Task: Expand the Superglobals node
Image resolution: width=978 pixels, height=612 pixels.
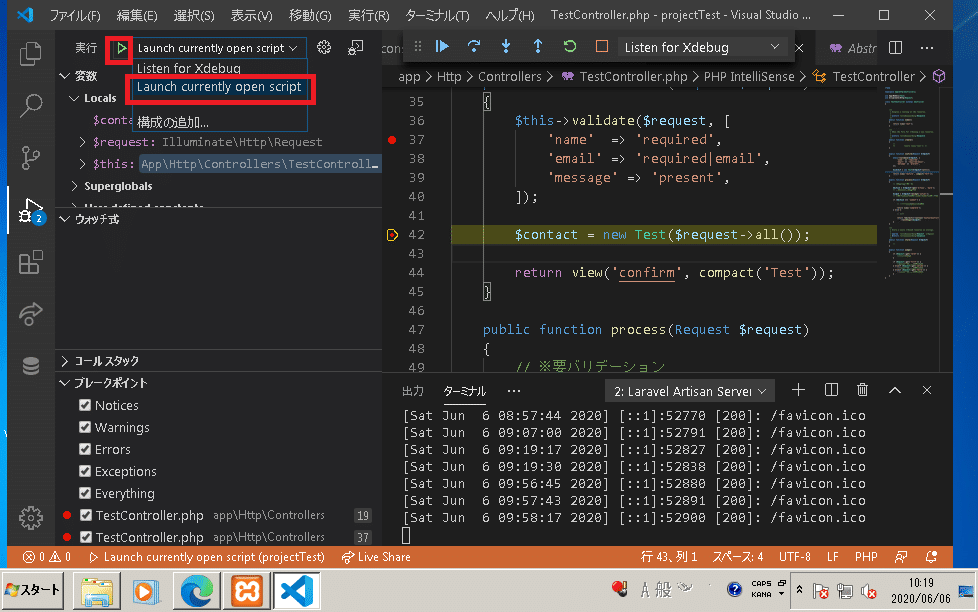Action: pyautogui.click(x=74, y=186)
